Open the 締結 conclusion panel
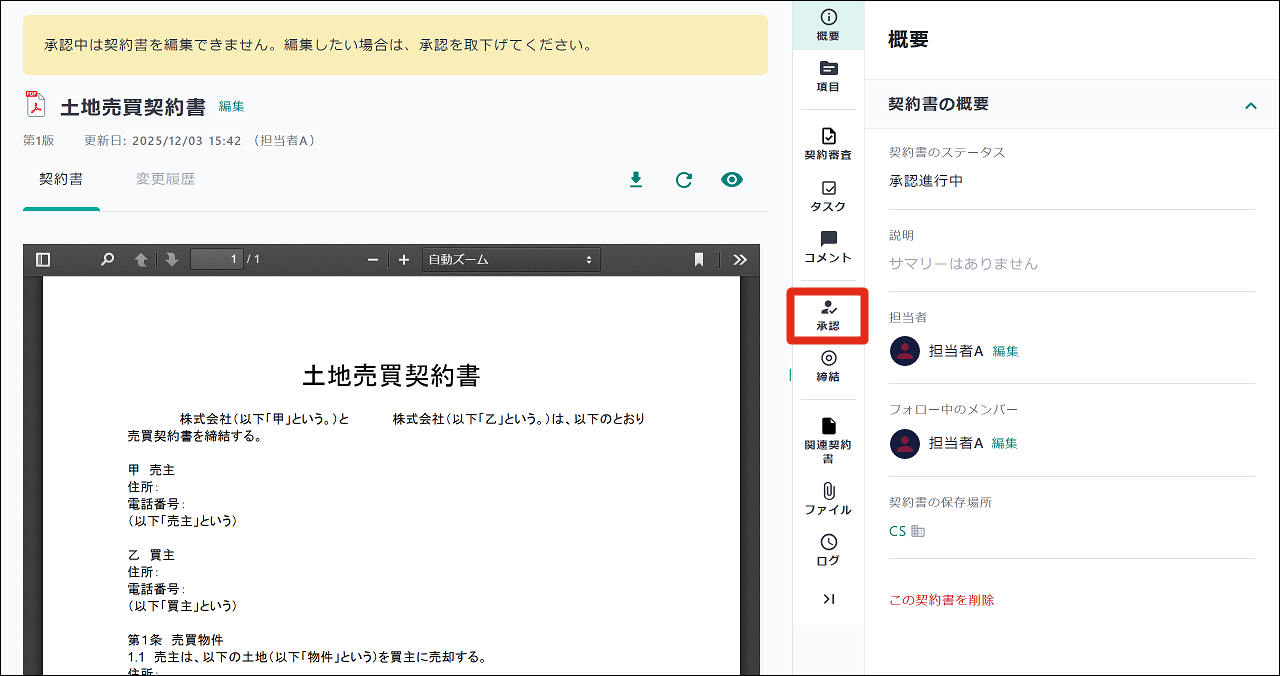The height and width of the screenshot is (676, 1280). (x=828, y=366)
